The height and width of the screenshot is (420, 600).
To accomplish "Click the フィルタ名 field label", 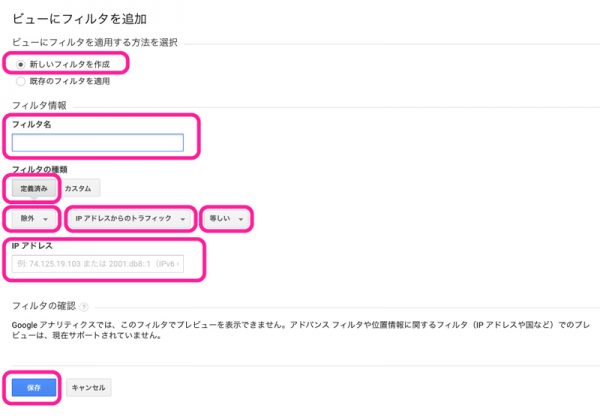I will coord(31,124).
